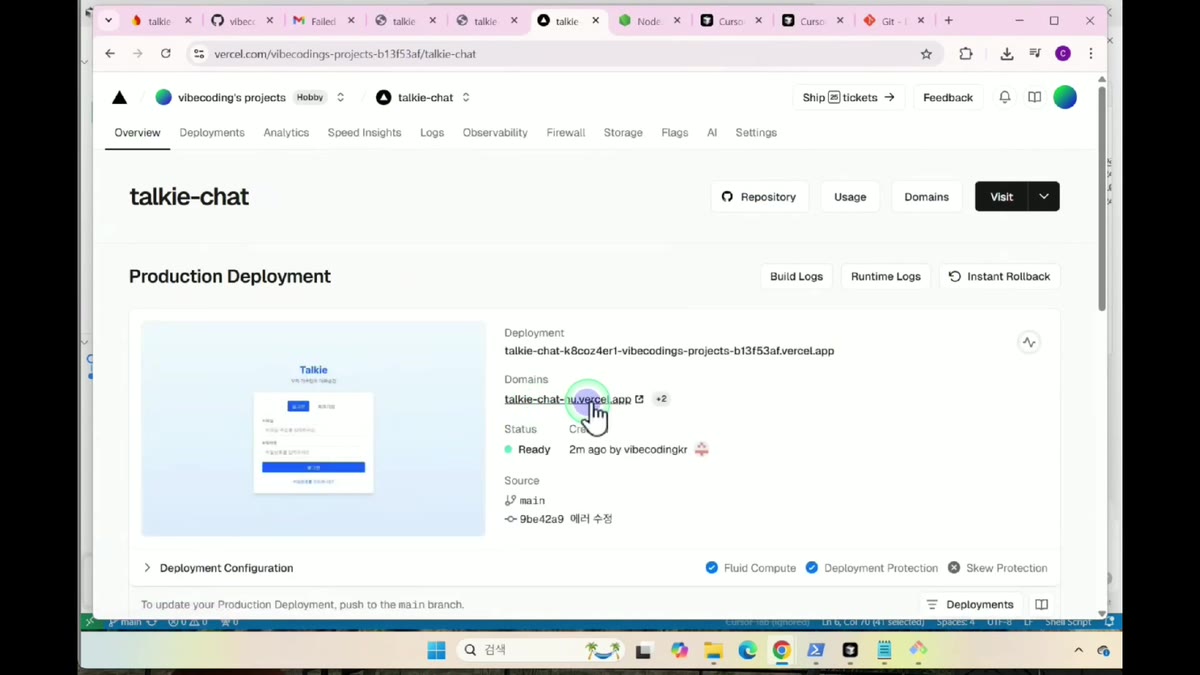1200x675 pixels.
Task: Click the Vercel triangle logo
Action: (x=119, y=97)
